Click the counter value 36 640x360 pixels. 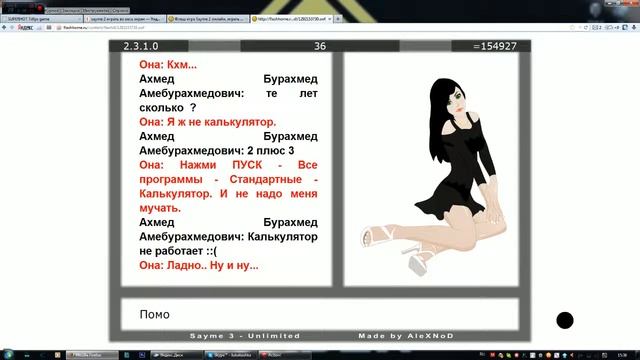(320, 46)
